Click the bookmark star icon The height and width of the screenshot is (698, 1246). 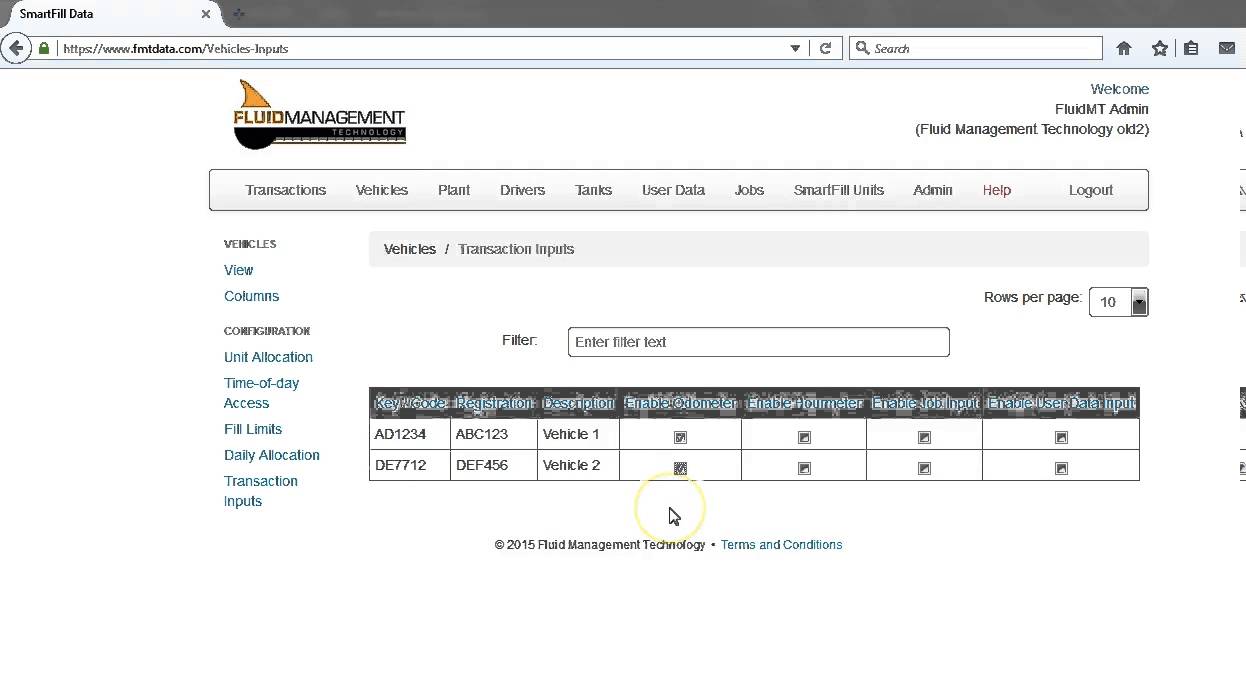pos(1159,48)
